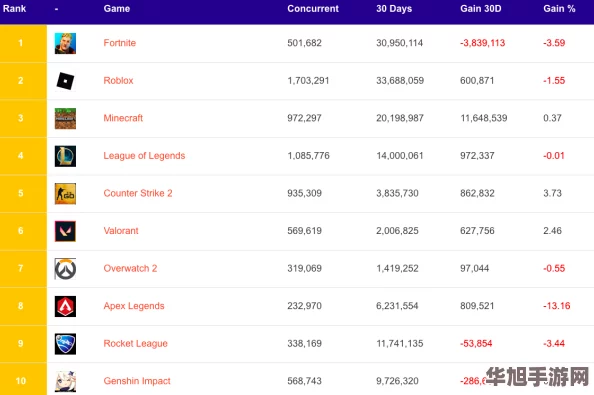Follow the League of Legends link
The height and width of the screenshot is (395, 594).
[144, 156]
